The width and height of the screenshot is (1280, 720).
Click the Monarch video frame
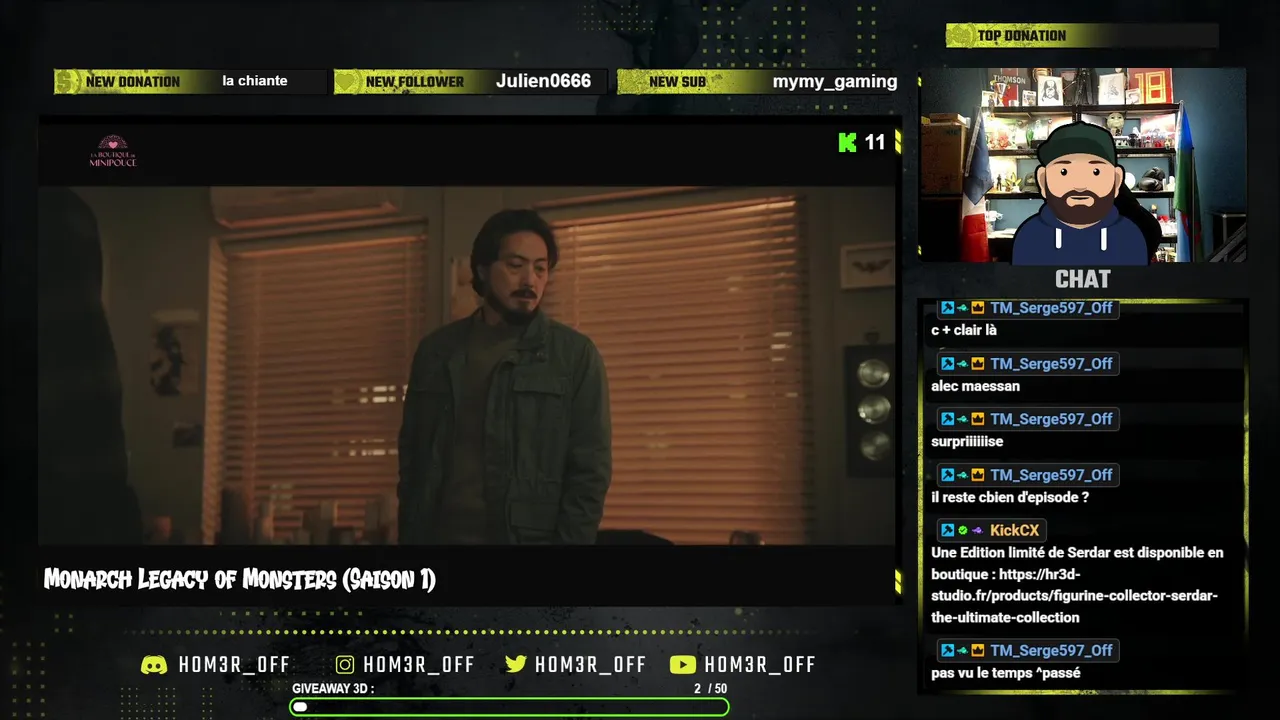[x=467, y=365]
